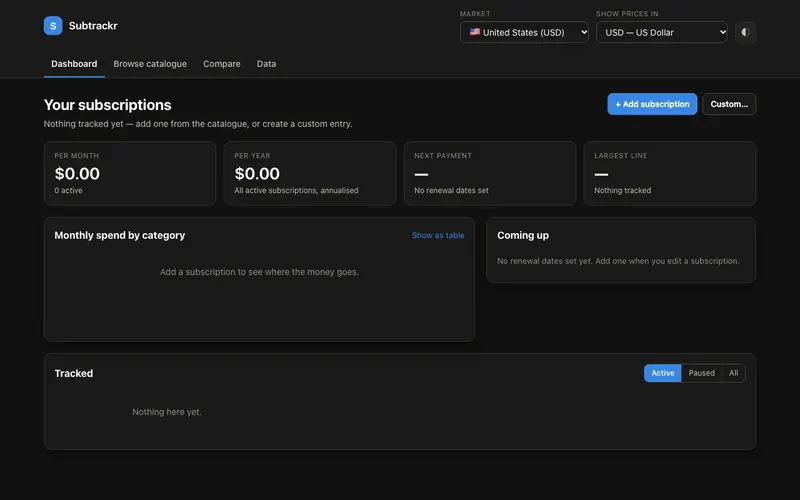Click the 'Nothing tracked' text

pyautogui.click(x=622, y=190)
